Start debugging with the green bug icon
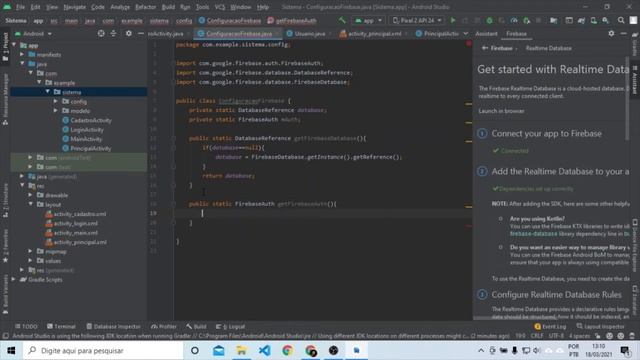Image resolution: width=640 pixels, height=360 pixels. (489, 20)
